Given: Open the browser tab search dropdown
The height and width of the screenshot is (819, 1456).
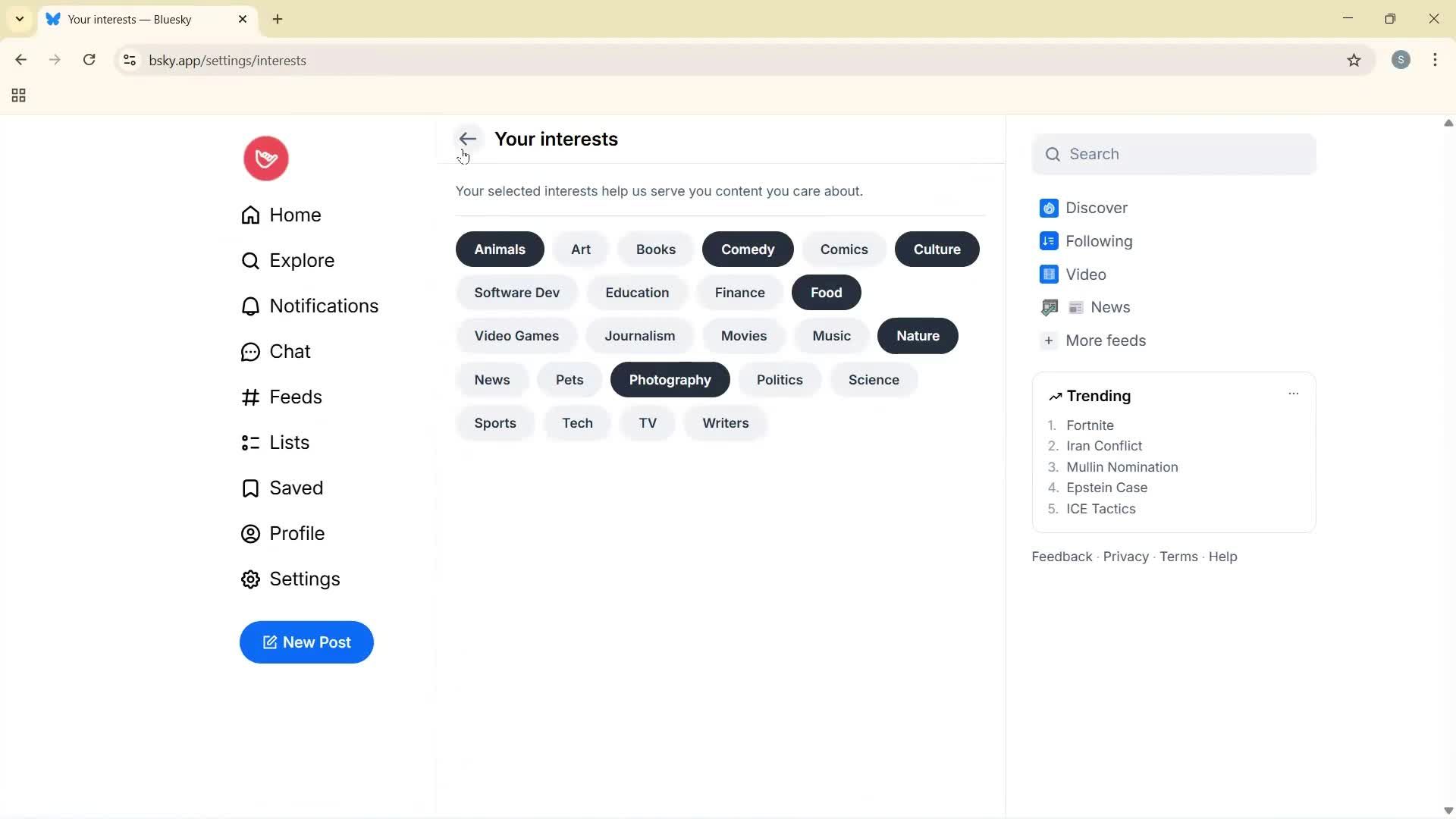Looking at the screenshot, I should [x=19, y=19].
